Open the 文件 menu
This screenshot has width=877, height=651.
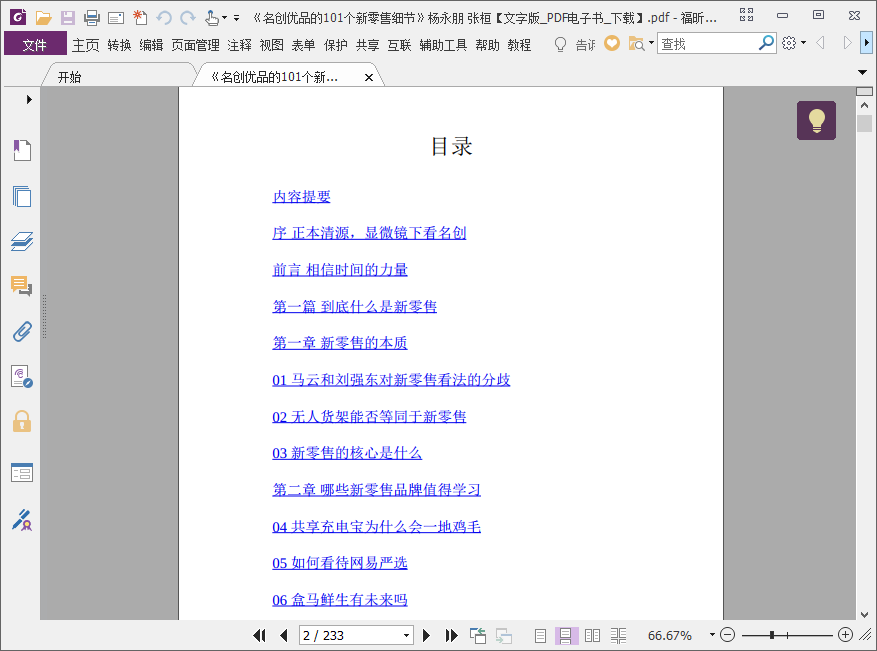tap(35, 44)
